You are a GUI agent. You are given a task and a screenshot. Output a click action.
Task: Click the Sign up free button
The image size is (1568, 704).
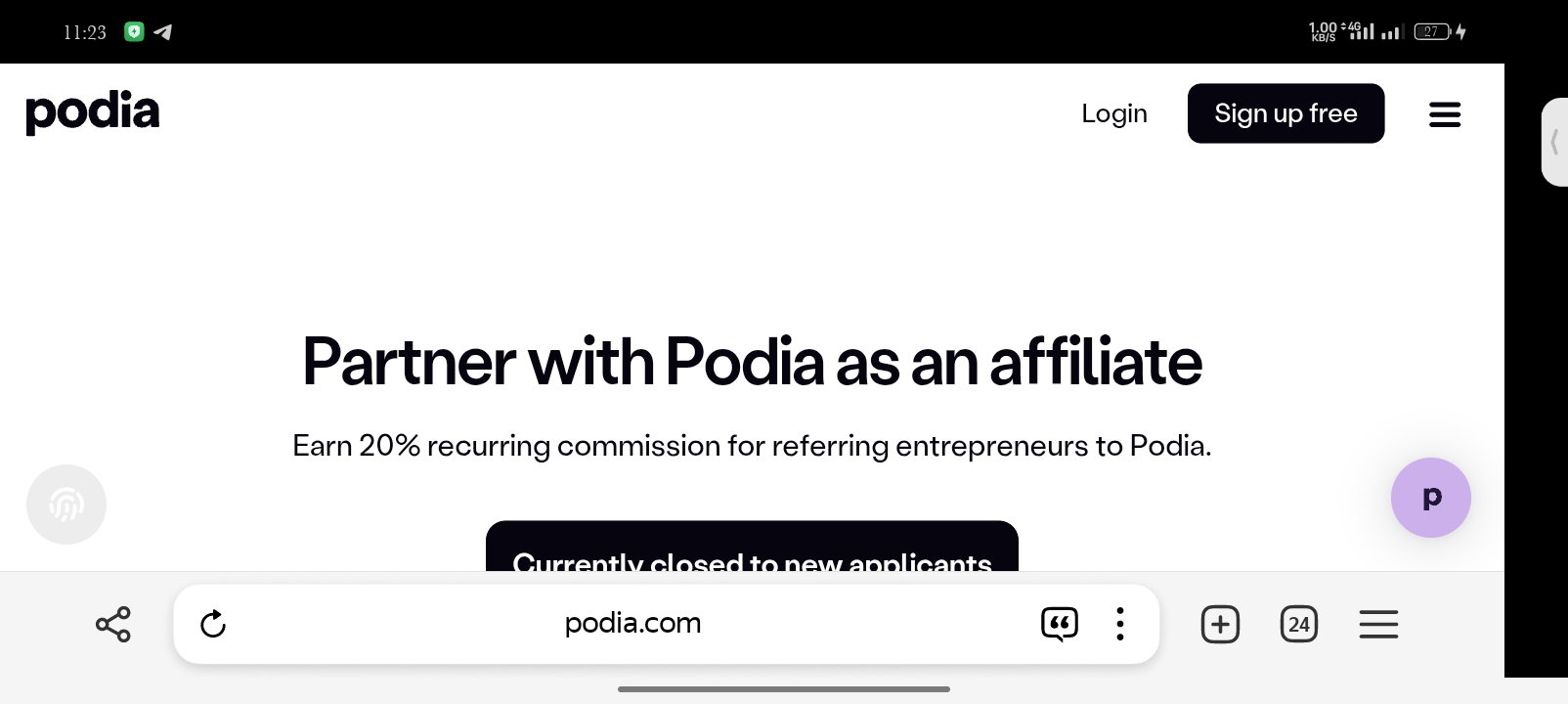coord(1285,113)
